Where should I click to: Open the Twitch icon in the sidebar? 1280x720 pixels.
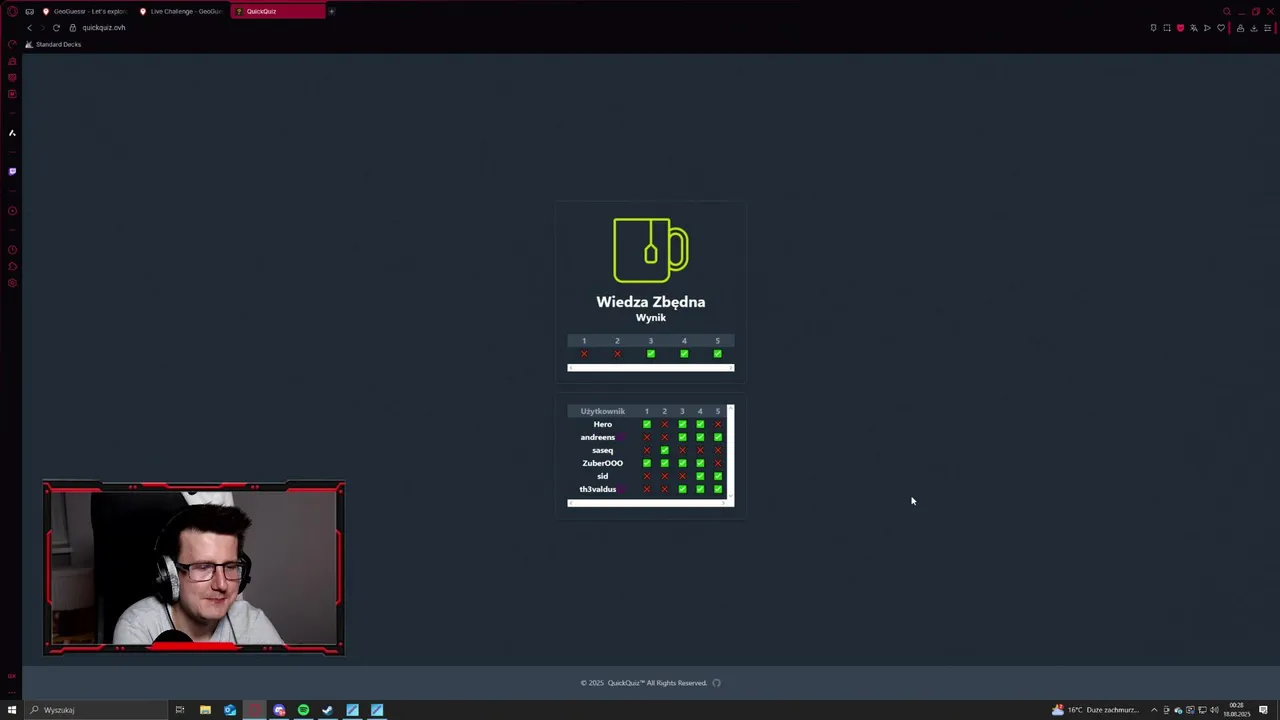click(12, 171)
